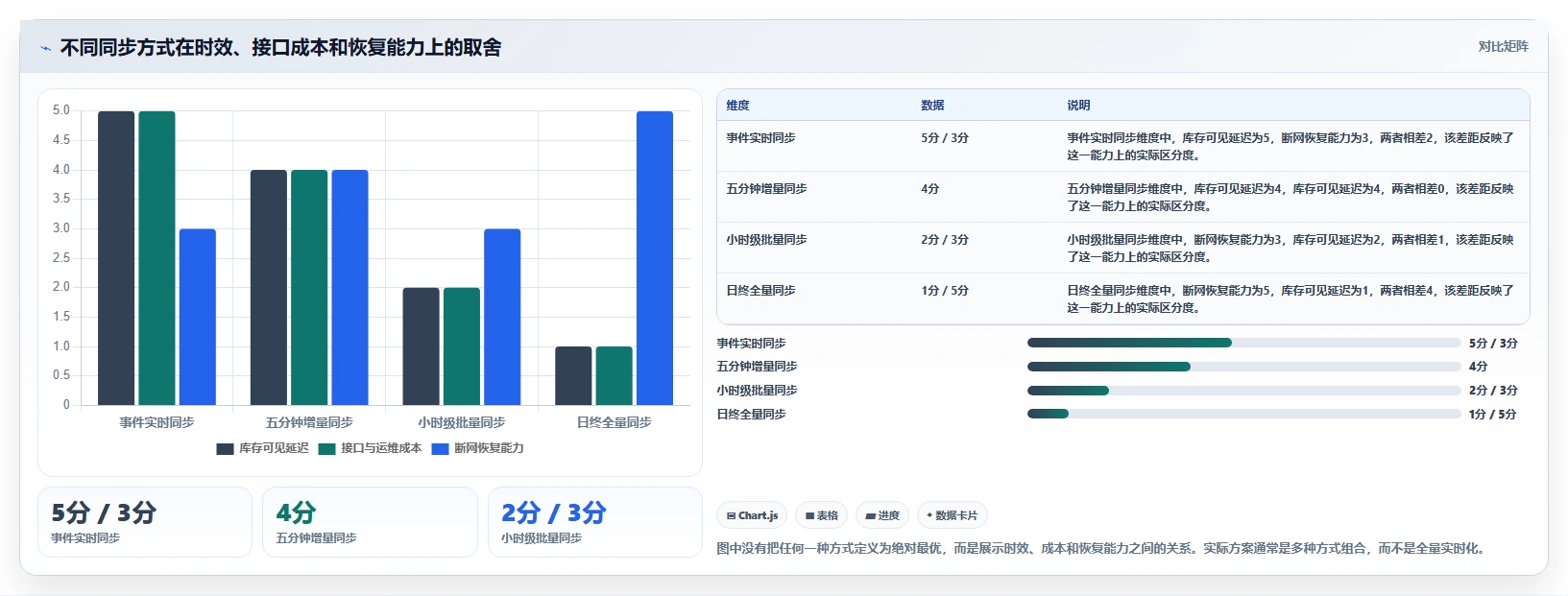Click the 1分 / 5分 table data cell
The height and width of the screenshot is (596, 1568).
(x=945, y=291)
